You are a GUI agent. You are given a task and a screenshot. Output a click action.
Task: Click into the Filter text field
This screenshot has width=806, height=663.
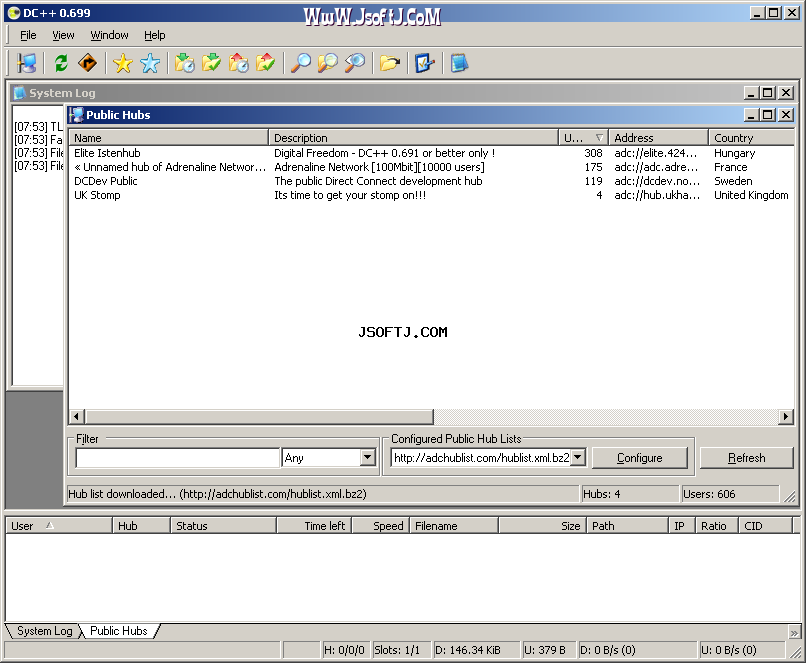tap(177, 457)
